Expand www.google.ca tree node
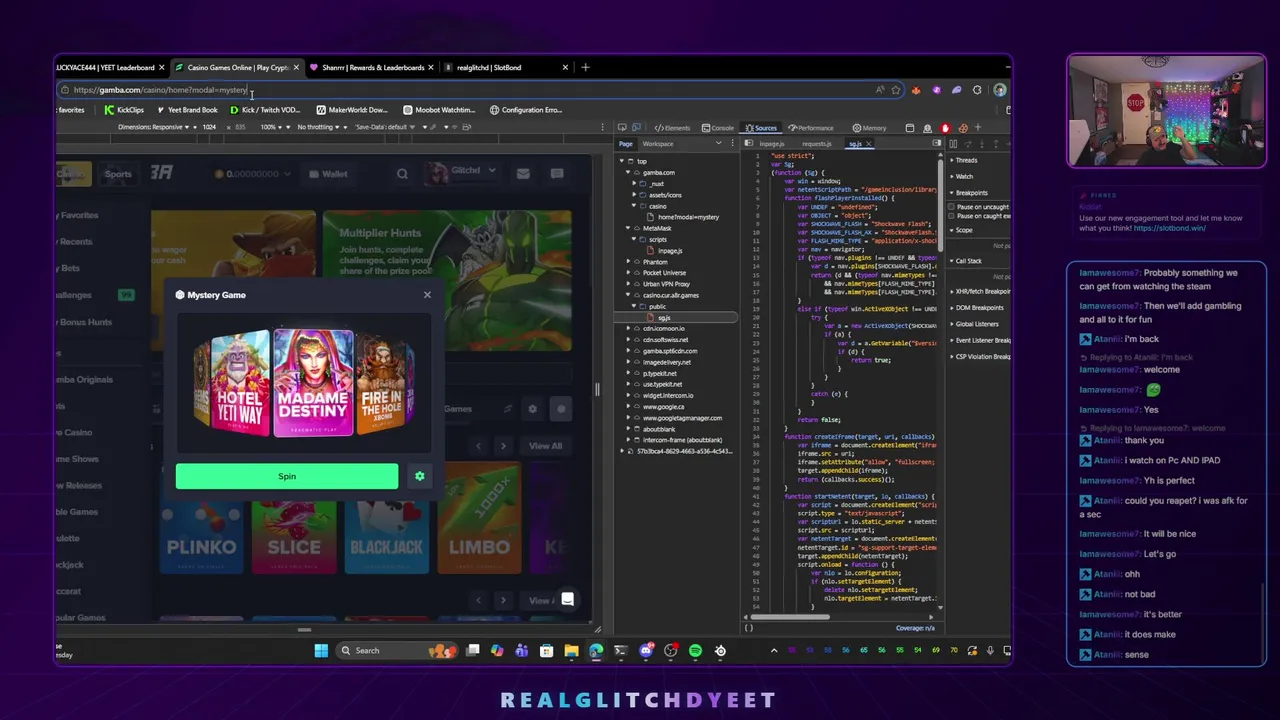The width and height of the screenshot is (1280, 720). 629,407
